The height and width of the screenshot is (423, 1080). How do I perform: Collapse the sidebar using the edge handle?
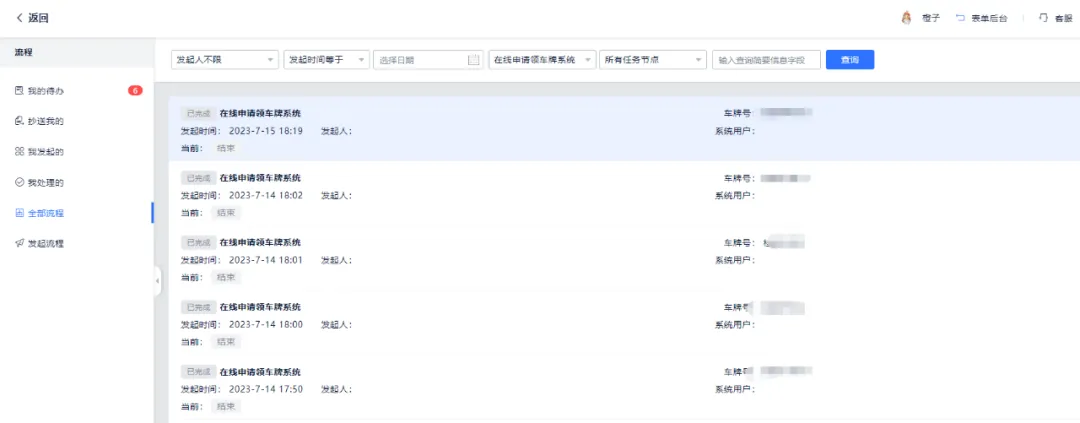click(157, 281)
